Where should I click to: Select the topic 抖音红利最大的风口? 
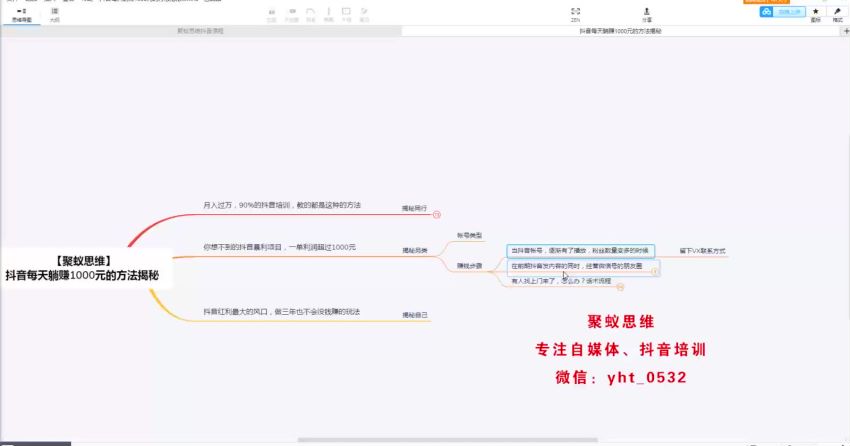[282, 312]
